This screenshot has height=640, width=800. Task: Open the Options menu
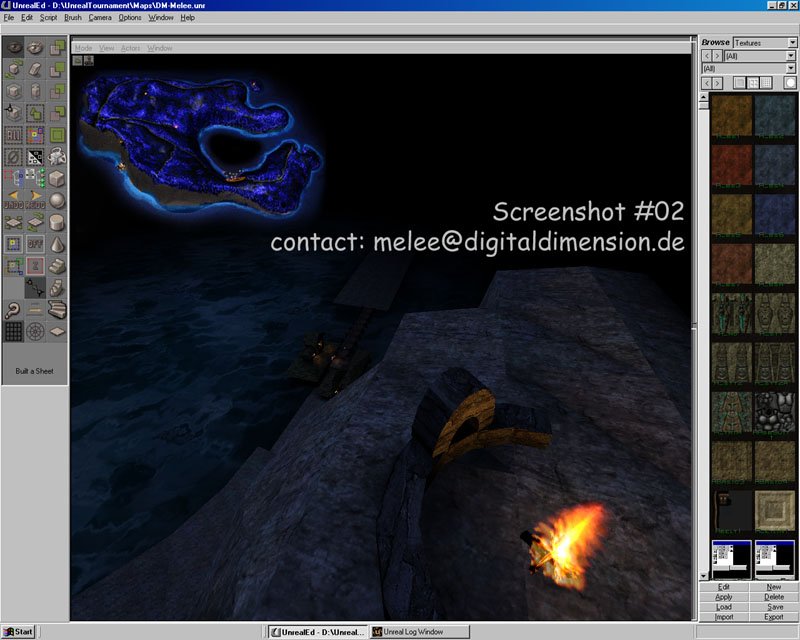pyautogui.click(x=130, y=17)
